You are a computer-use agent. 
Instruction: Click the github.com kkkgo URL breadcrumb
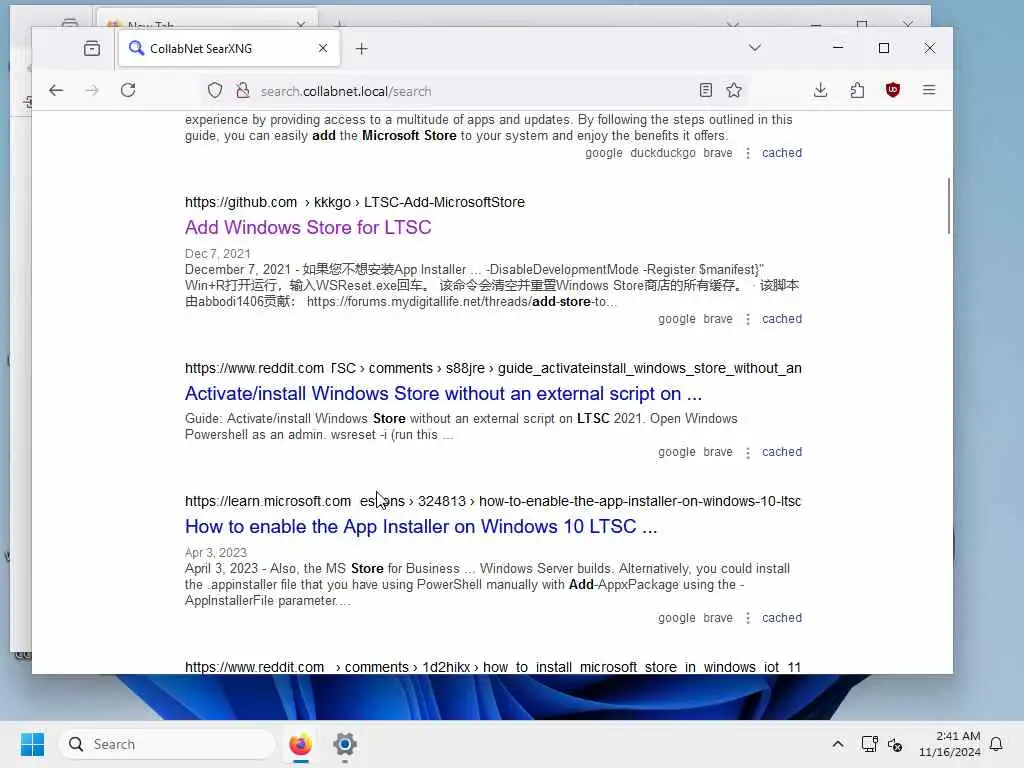(x=355, y=202)
